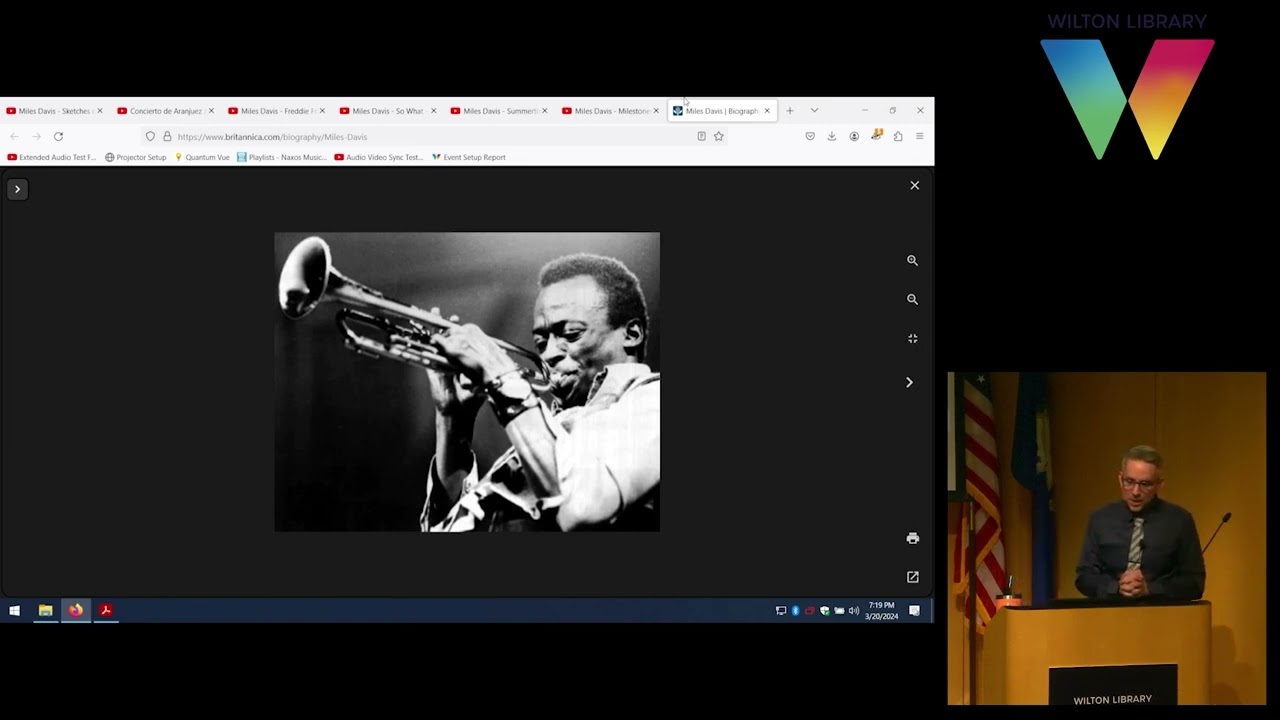Select Firefox in the taskbar

pos(76,610)
